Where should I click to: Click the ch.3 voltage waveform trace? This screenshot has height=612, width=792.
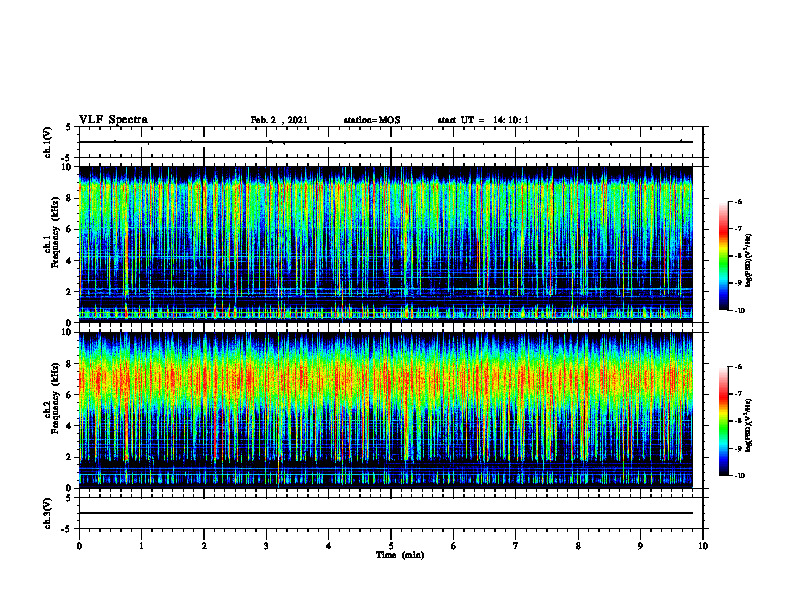click(386, 513)
